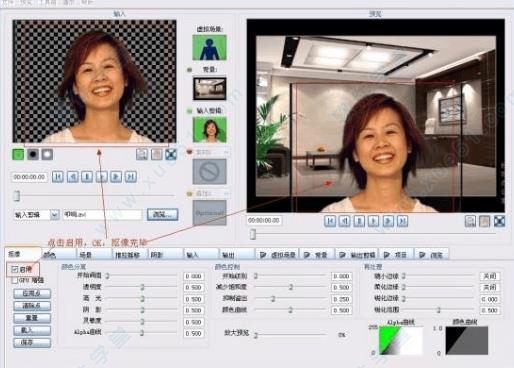Viewport: 514px width, 368px height.
Task: Open the 输入剪辑 source dropdown
Action: [55, 215]
